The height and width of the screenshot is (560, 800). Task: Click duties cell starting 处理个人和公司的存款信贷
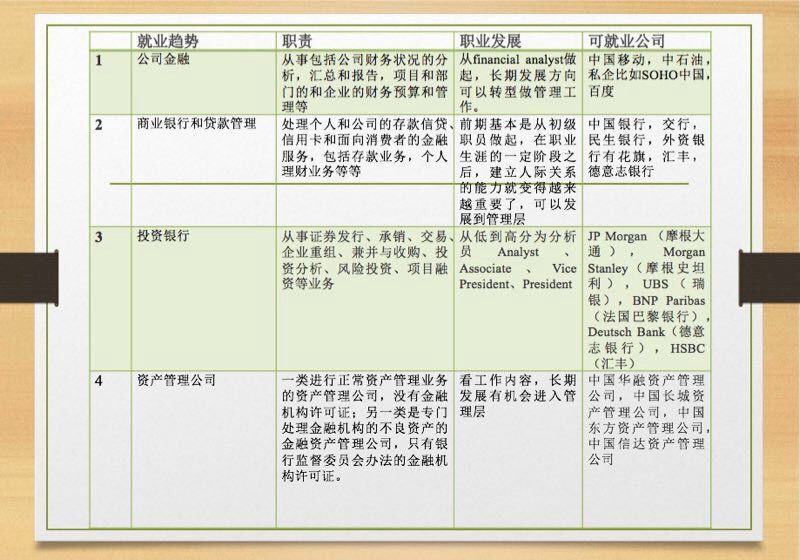(x=365, y=170)
